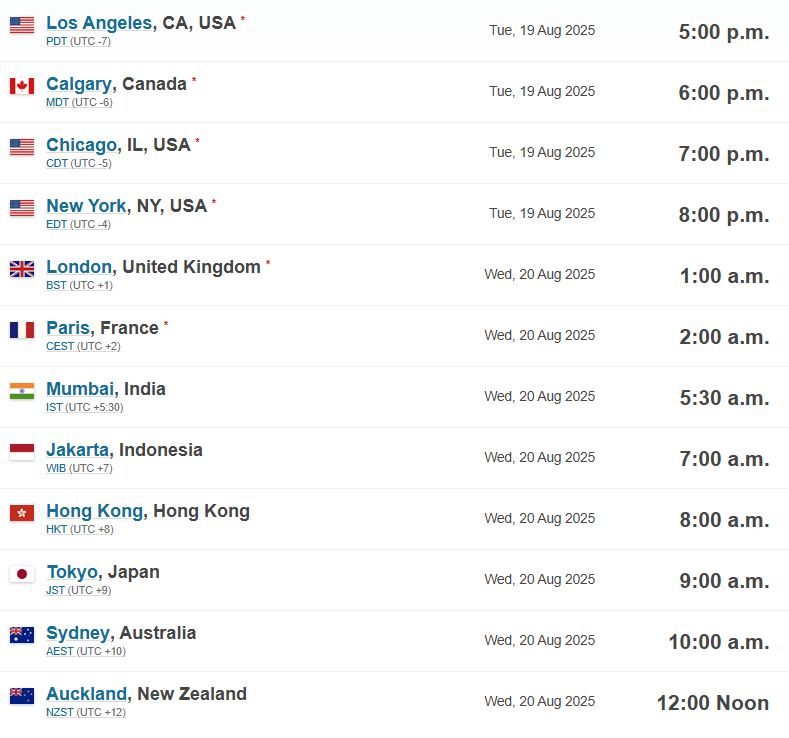Click the 12:00 Noon time for Auckland
789x738 pixels.
click(x=713, y=703)
